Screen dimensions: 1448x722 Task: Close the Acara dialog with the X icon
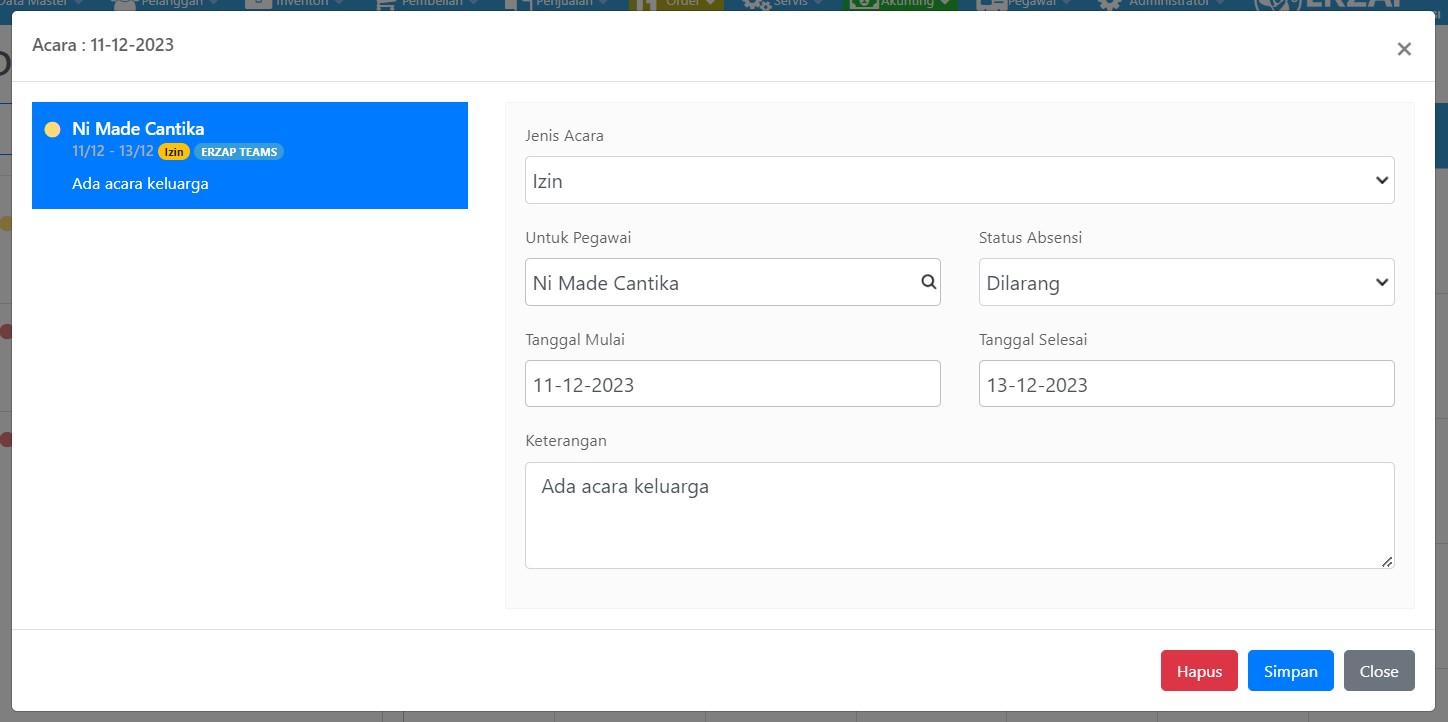click(1404, 49)
